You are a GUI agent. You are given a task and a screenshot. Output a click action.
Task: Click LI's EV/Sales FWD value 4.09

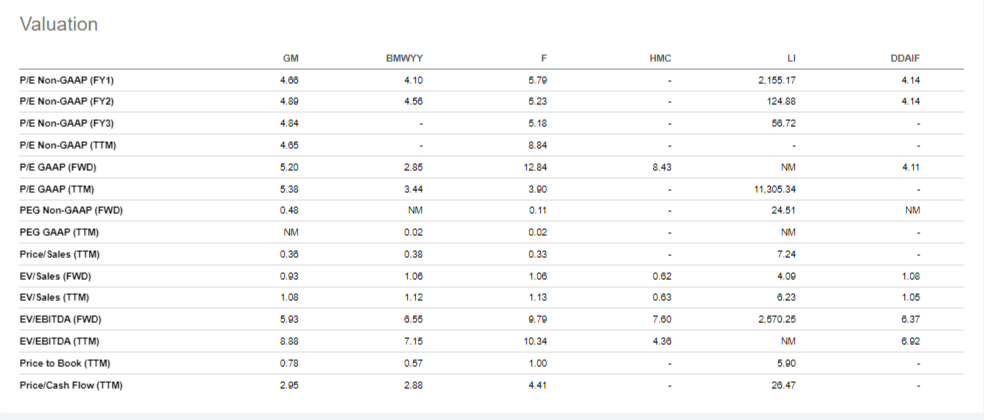pos(786,276)
